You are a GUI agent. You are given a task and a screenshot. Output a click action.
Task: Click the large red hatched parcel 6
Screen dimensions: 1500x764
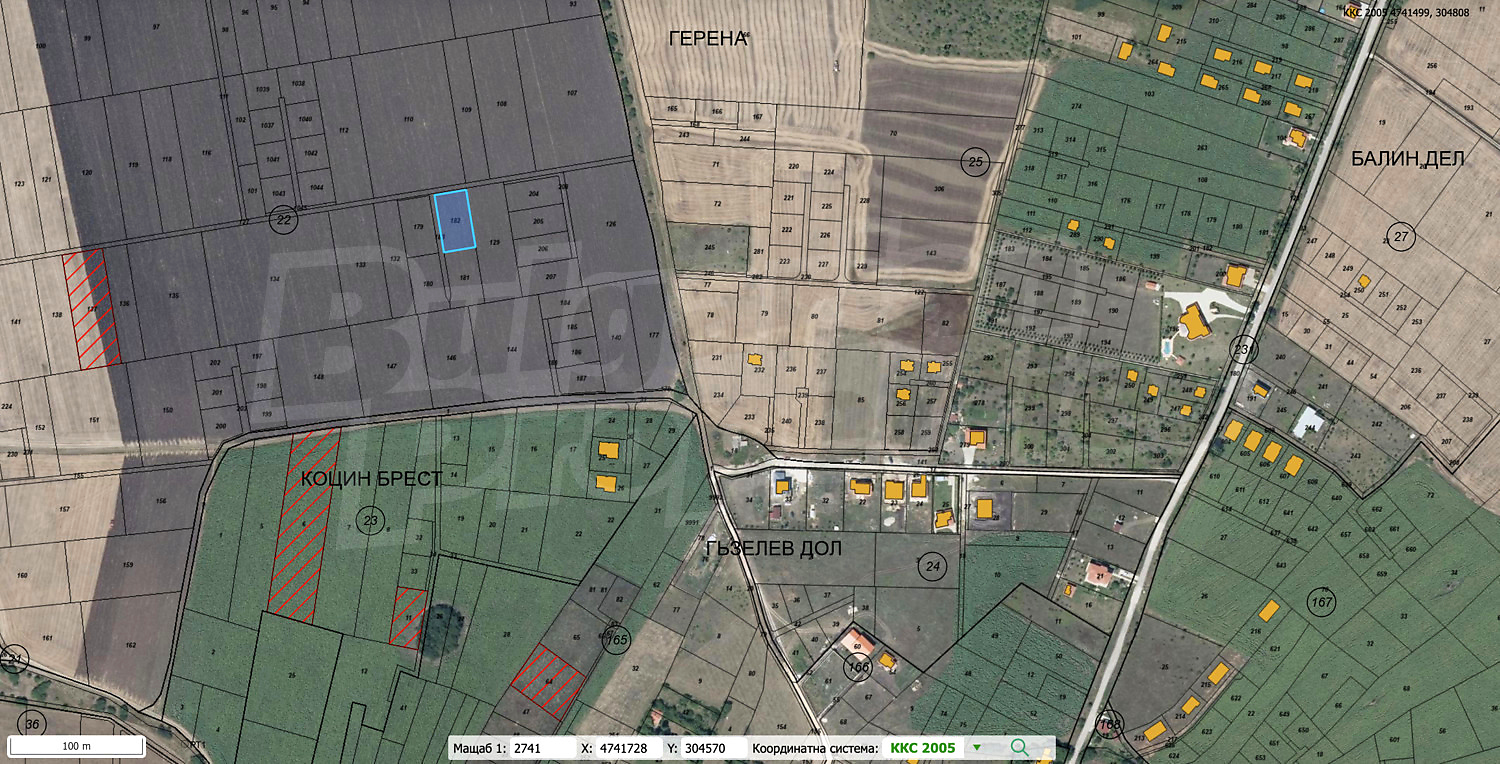[303, 525]
